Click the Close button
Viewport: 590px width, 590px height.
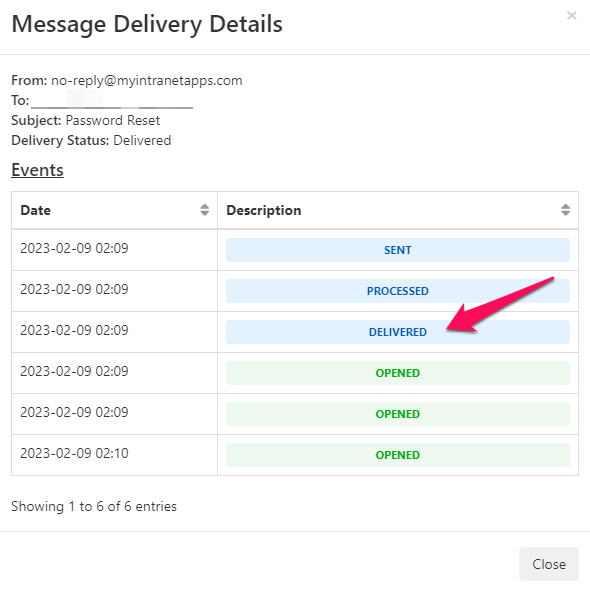(x=549, y=564)
